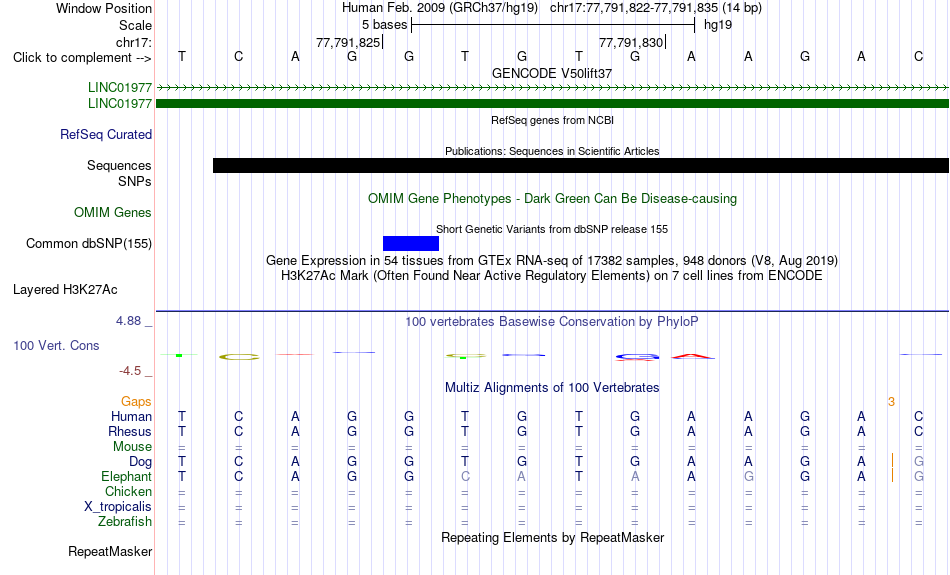The height and width of the screenshot is (575, 950).
Task: Select the Elephant species row label
Action: point(126,477)
